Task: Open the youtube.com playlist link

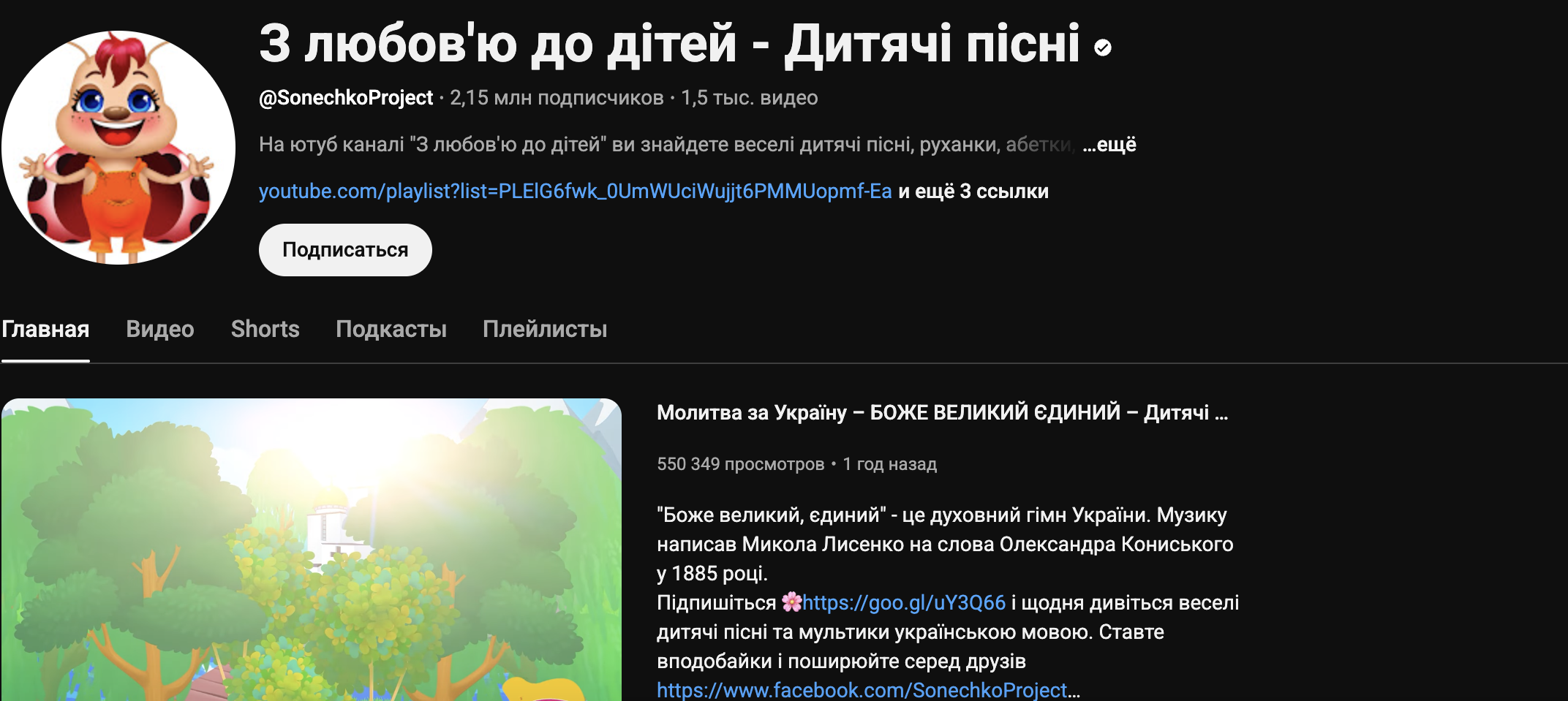Action: click(x=576, y=192)
